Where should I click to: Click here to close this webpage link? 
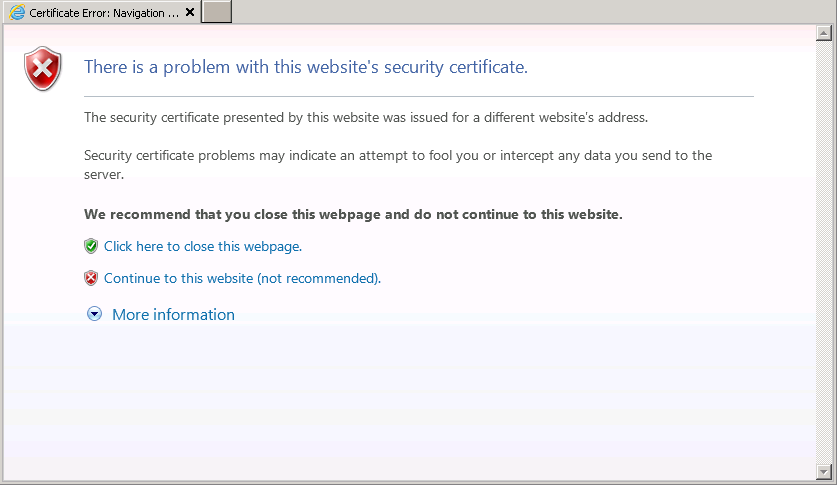click(203, 247)
